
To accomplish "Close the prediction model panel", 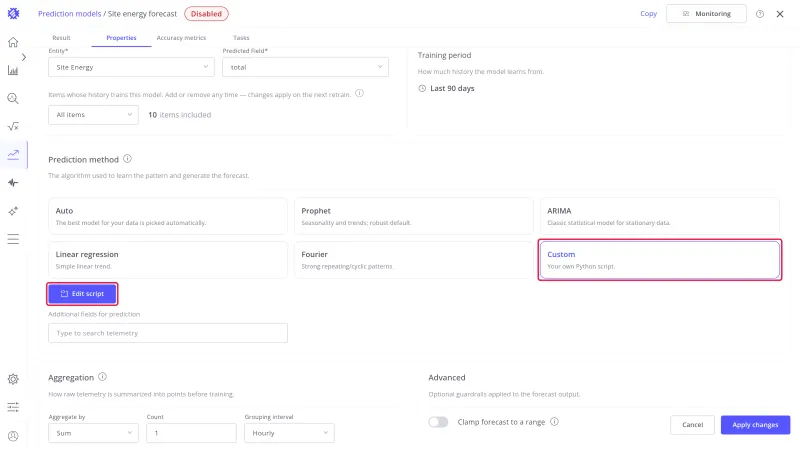I will (x=780, y=14).
